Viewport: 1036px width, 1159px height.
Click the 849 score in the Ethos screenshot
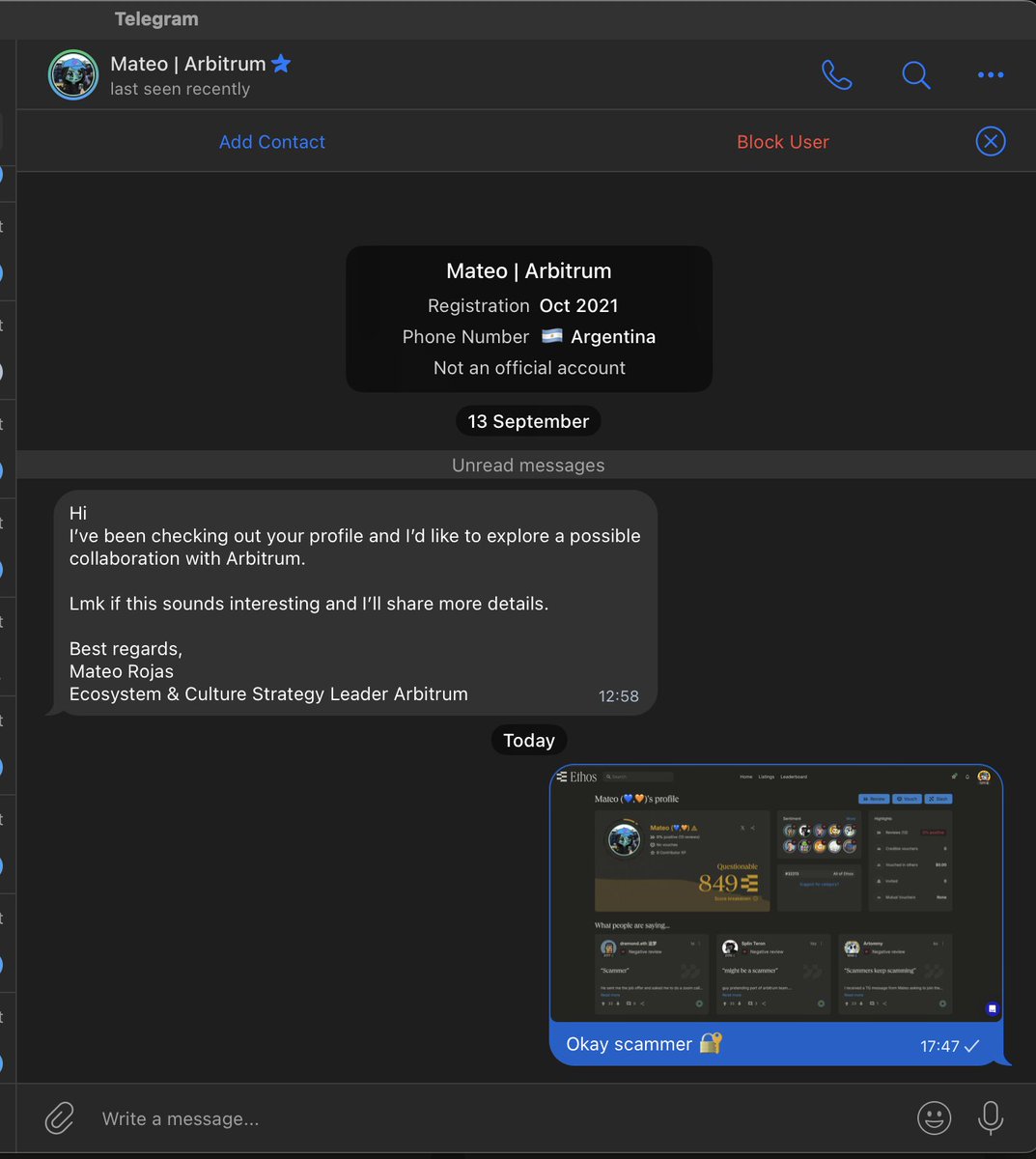pyautogui.click(x=718, y=883)
